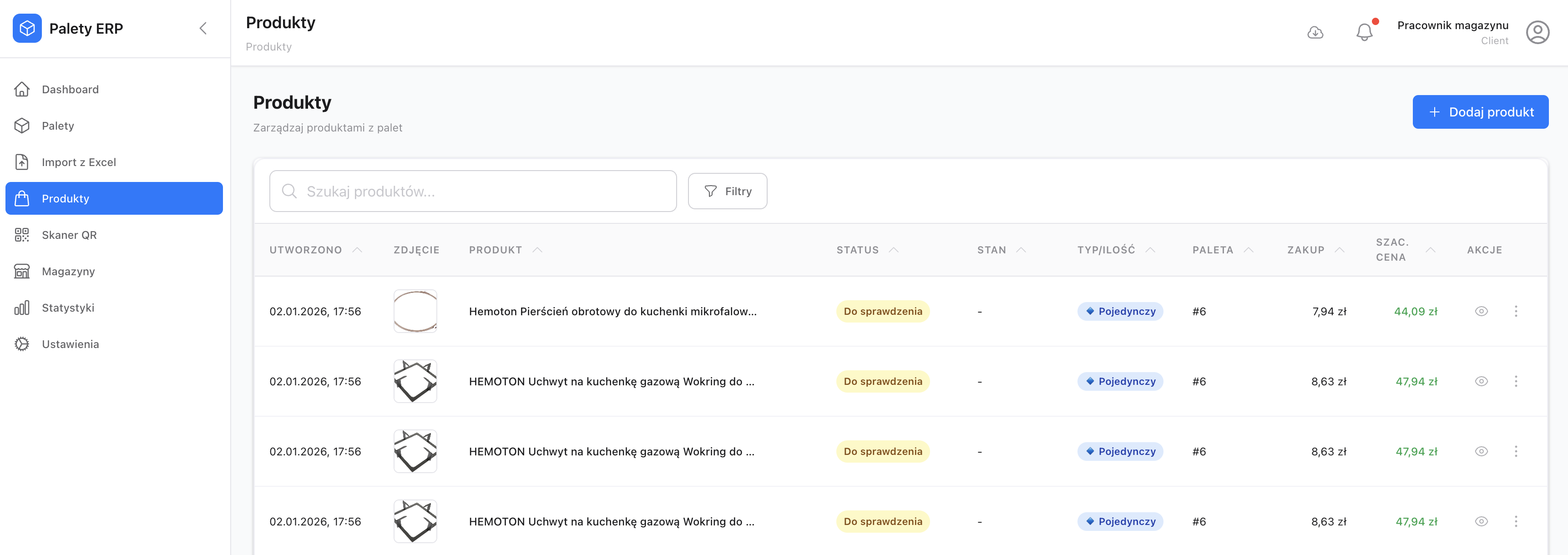The width and height of the screenshot is (1568, 555).
Task: View details via eye icon for Hemoton Pierścień
Action: [1481, 311]
